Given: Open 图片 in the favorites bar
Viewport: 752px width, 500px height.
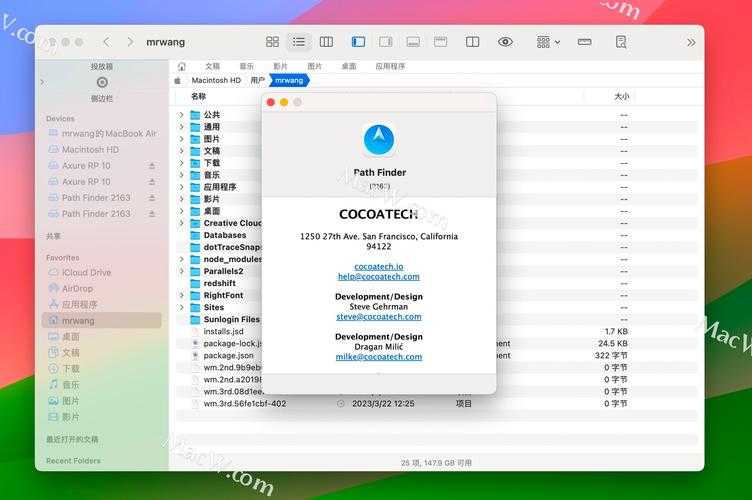Looking at the screenshot, I should (x=315, y=66).
